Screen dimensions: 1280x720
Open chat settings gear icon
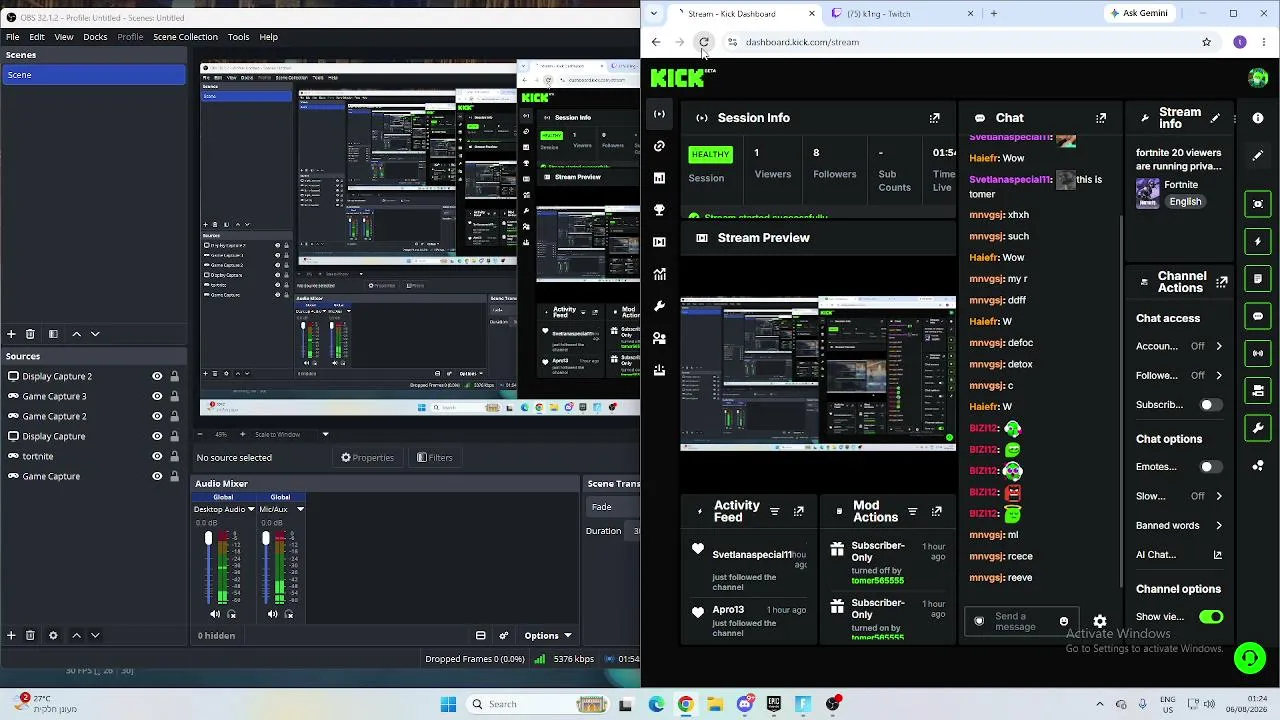[1100, 621]
